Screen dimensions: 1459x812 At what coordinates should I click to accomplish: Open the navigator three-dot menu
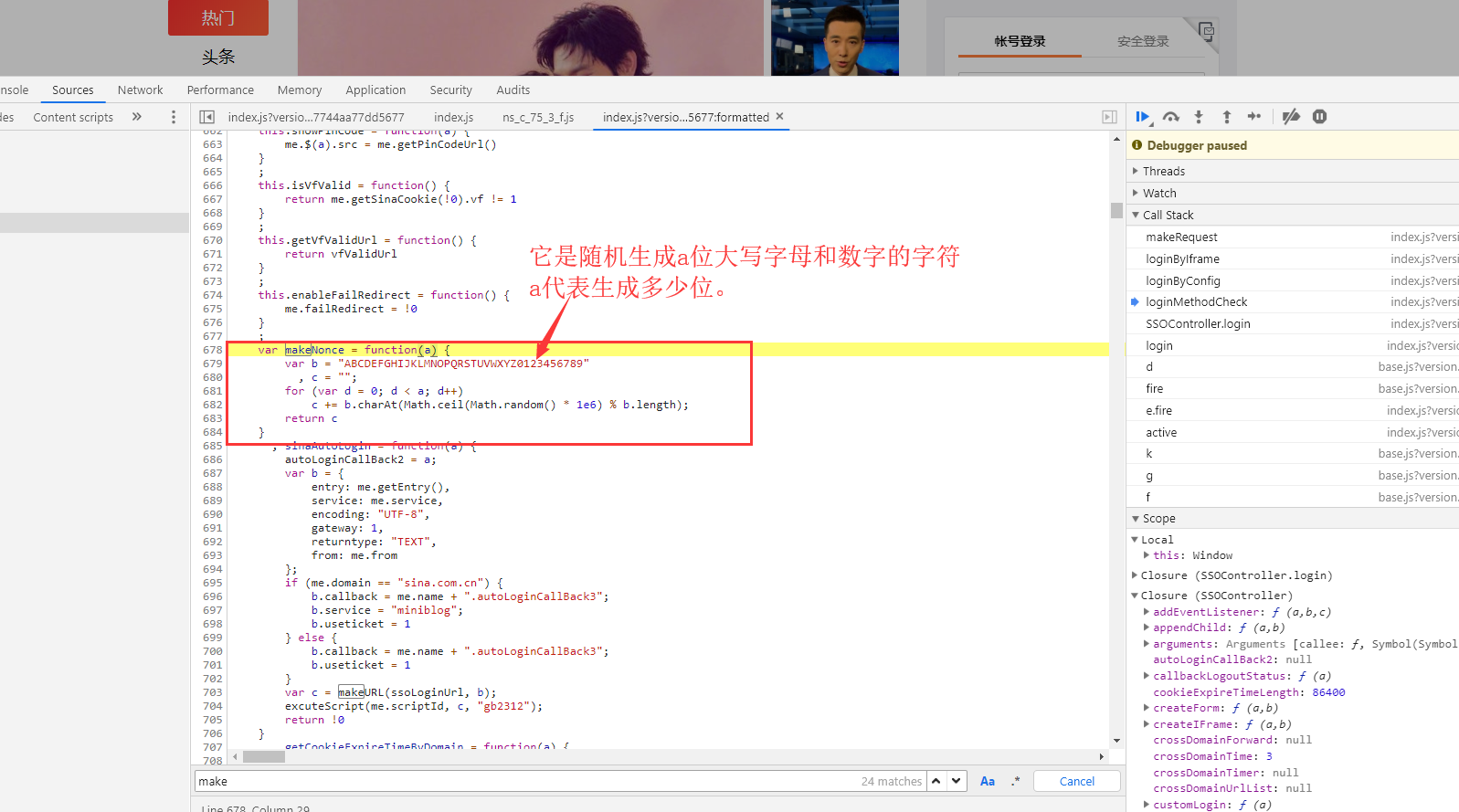tap(174, 117)
